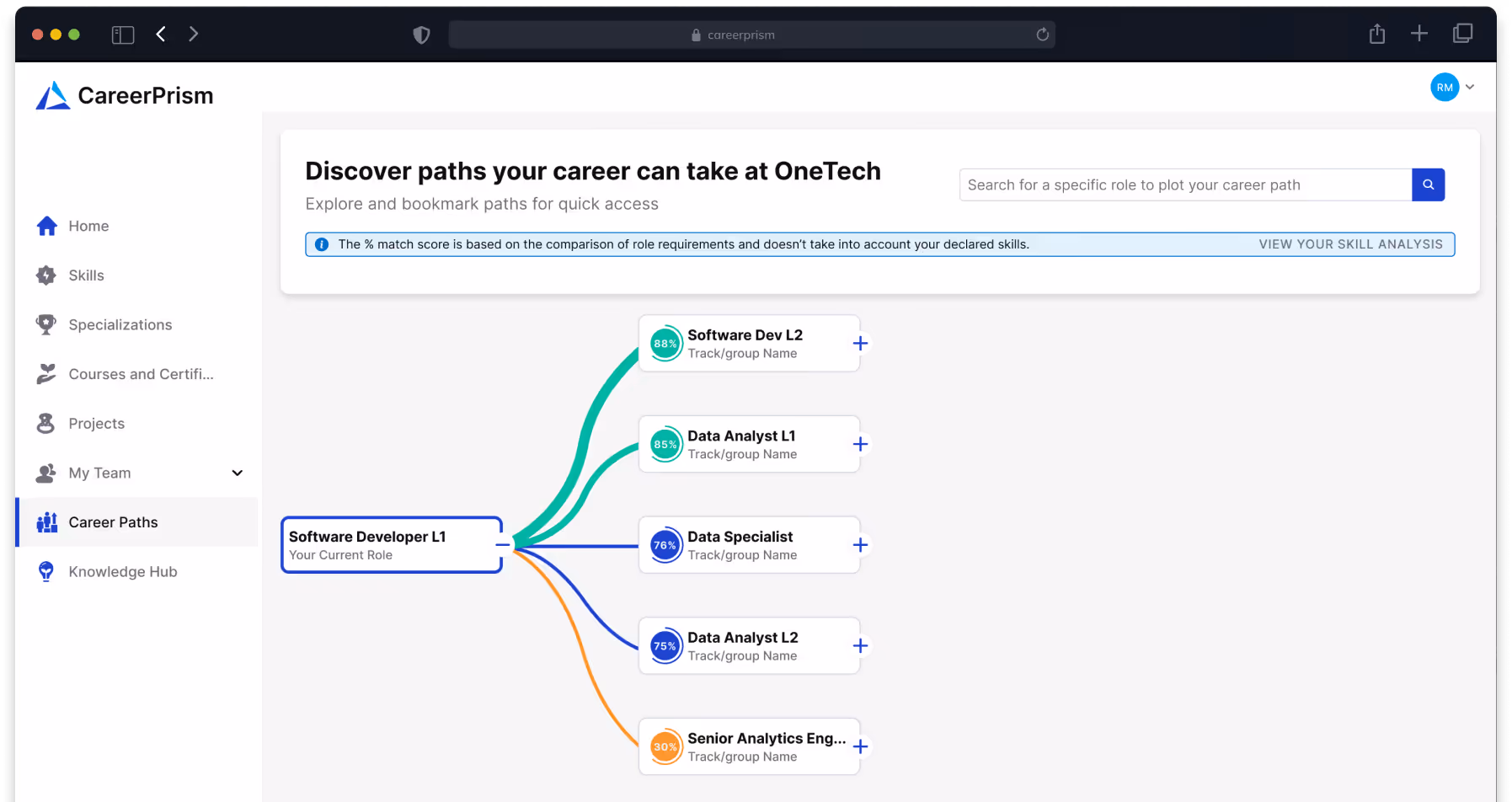Click the Career Paths icon
Screen dimensions: 1512x802
47,522
